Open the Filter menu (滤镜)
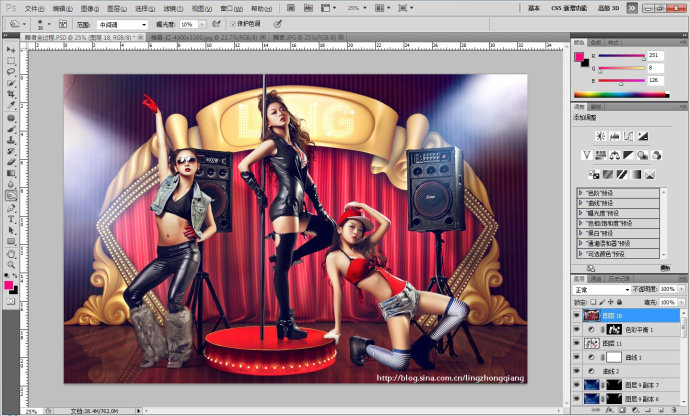 point(172,8)
